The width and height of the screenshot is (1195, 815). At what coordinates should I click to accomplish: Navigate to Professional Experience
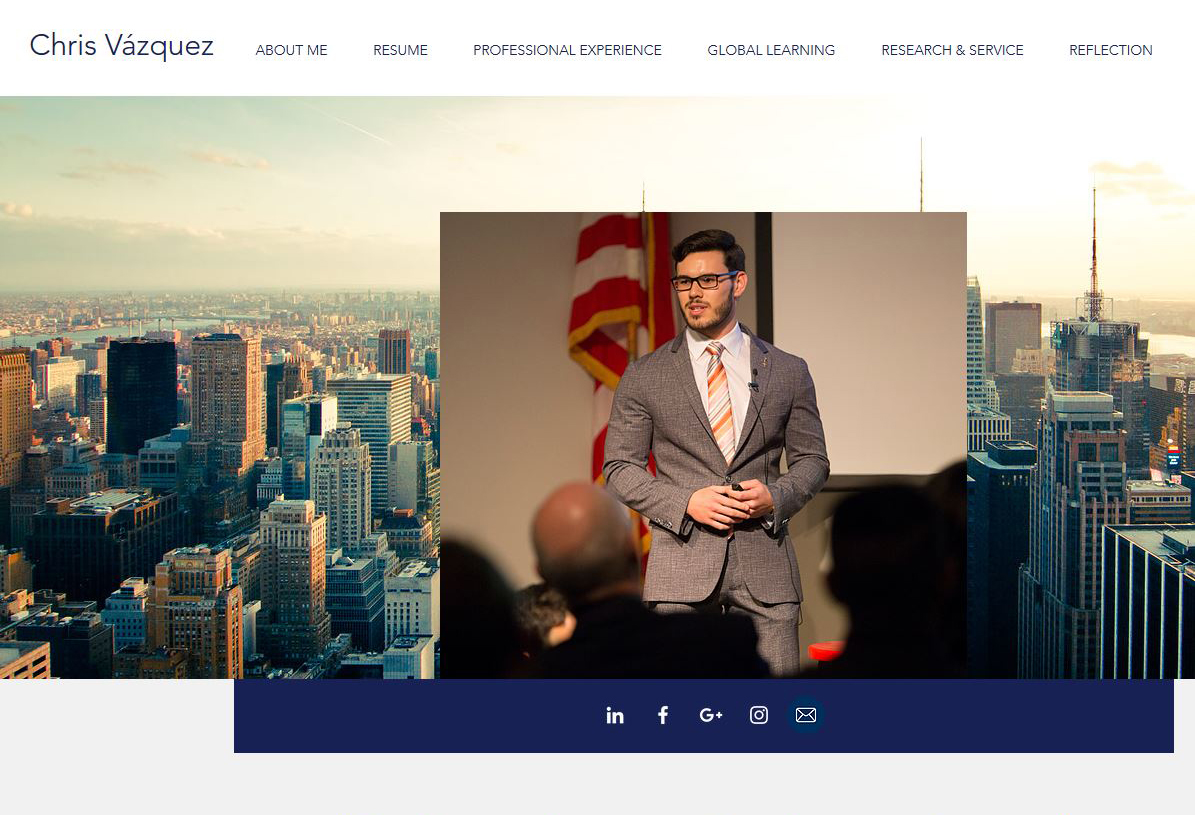(x=567, y=50)
